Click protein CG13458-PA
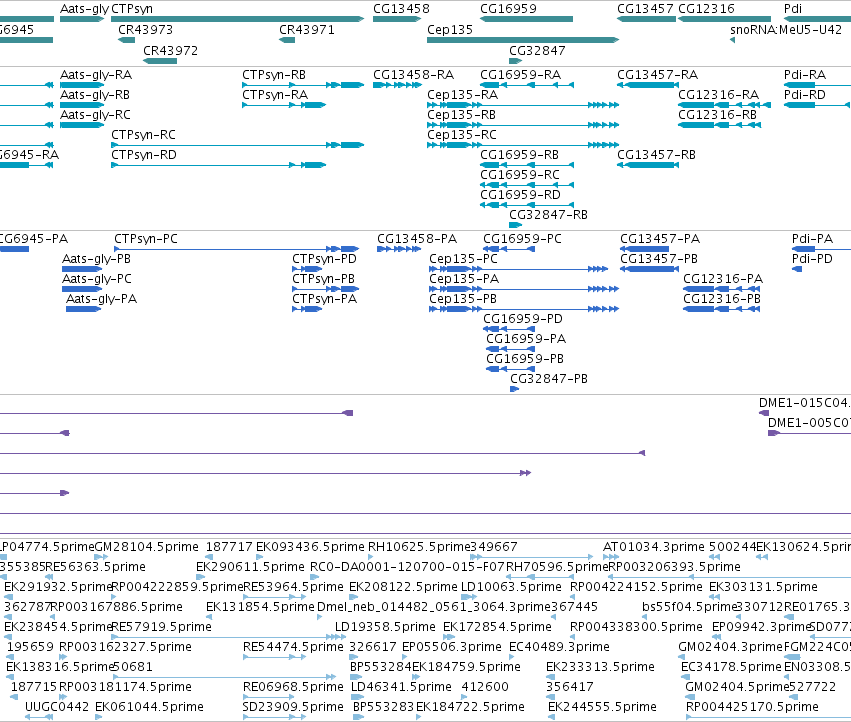The height and width of the screenshot is (722, 851). [399, 249]
